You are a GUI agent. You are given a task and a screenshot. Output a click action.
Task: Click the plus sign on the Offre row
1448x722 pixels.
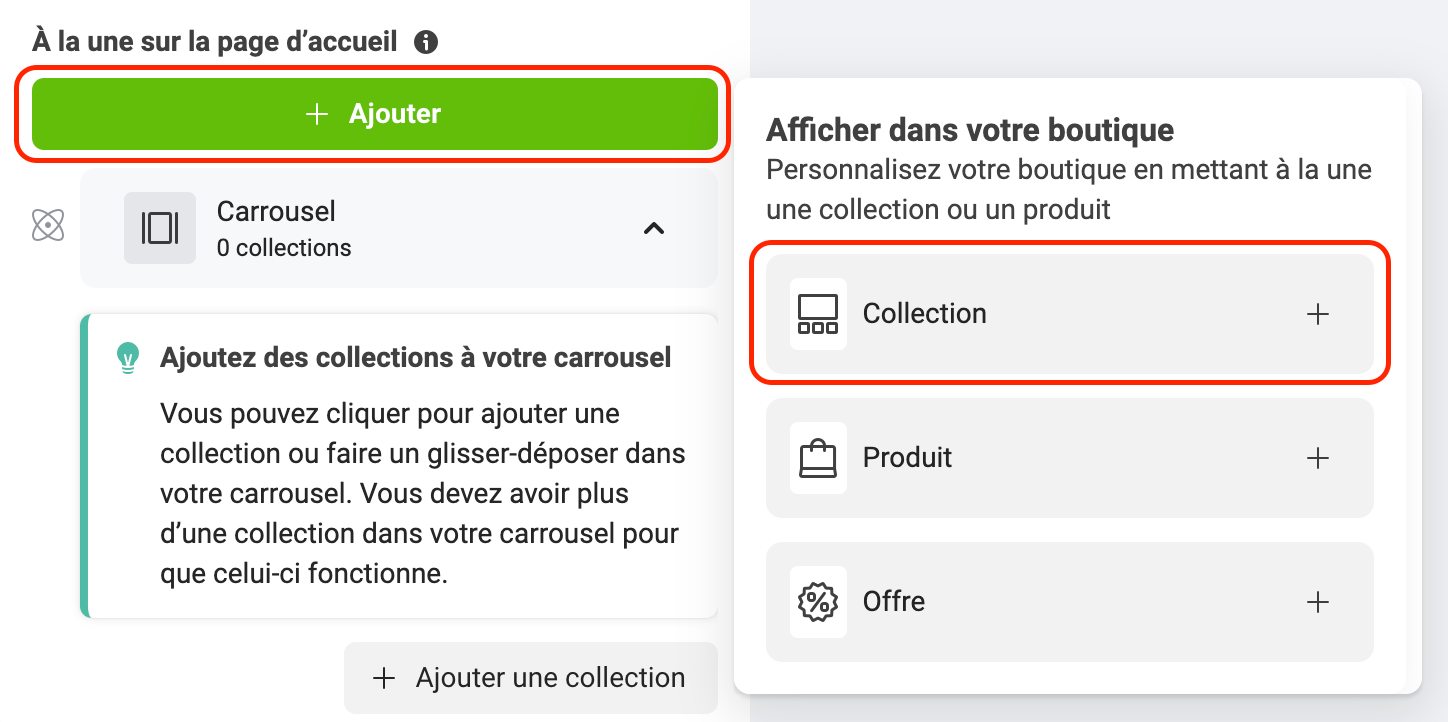1318,602
